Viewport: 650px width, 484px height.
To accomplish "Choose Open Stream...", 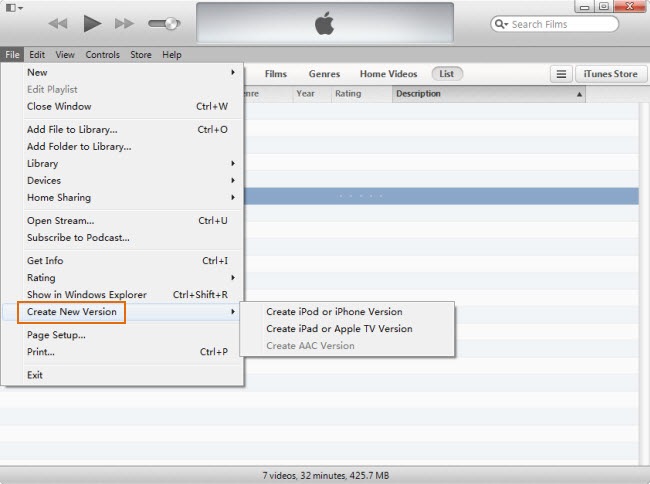I will click(x=131, y=220).
